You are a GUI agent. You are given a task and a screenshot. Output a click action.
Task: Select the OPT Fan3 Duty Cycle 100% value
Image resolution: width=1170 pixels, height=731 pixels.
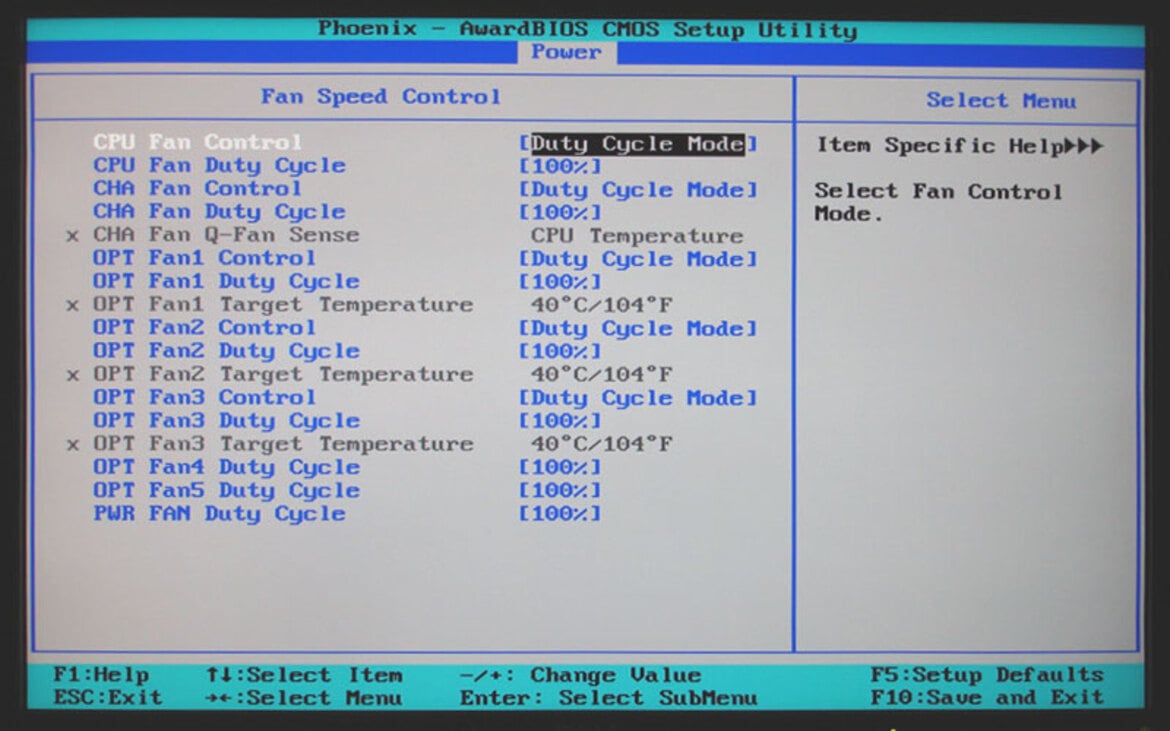[560, 421]
